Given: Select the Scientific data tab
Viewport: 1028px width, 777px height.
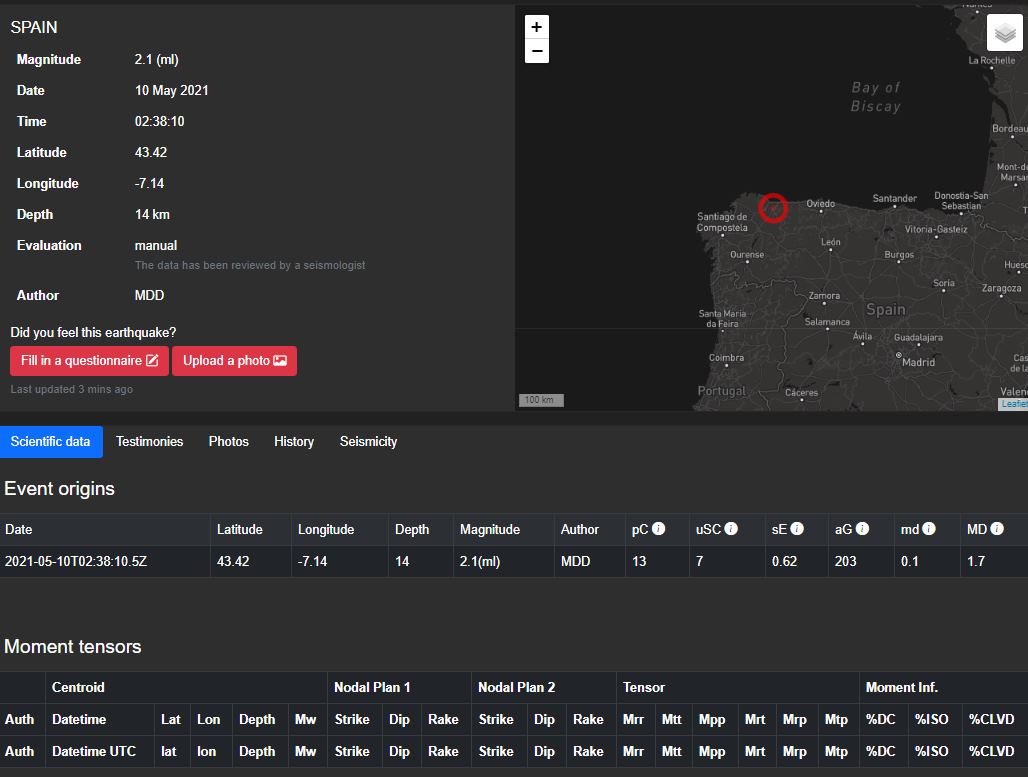Looking at the screenshot, I should (x=51, y=442).
